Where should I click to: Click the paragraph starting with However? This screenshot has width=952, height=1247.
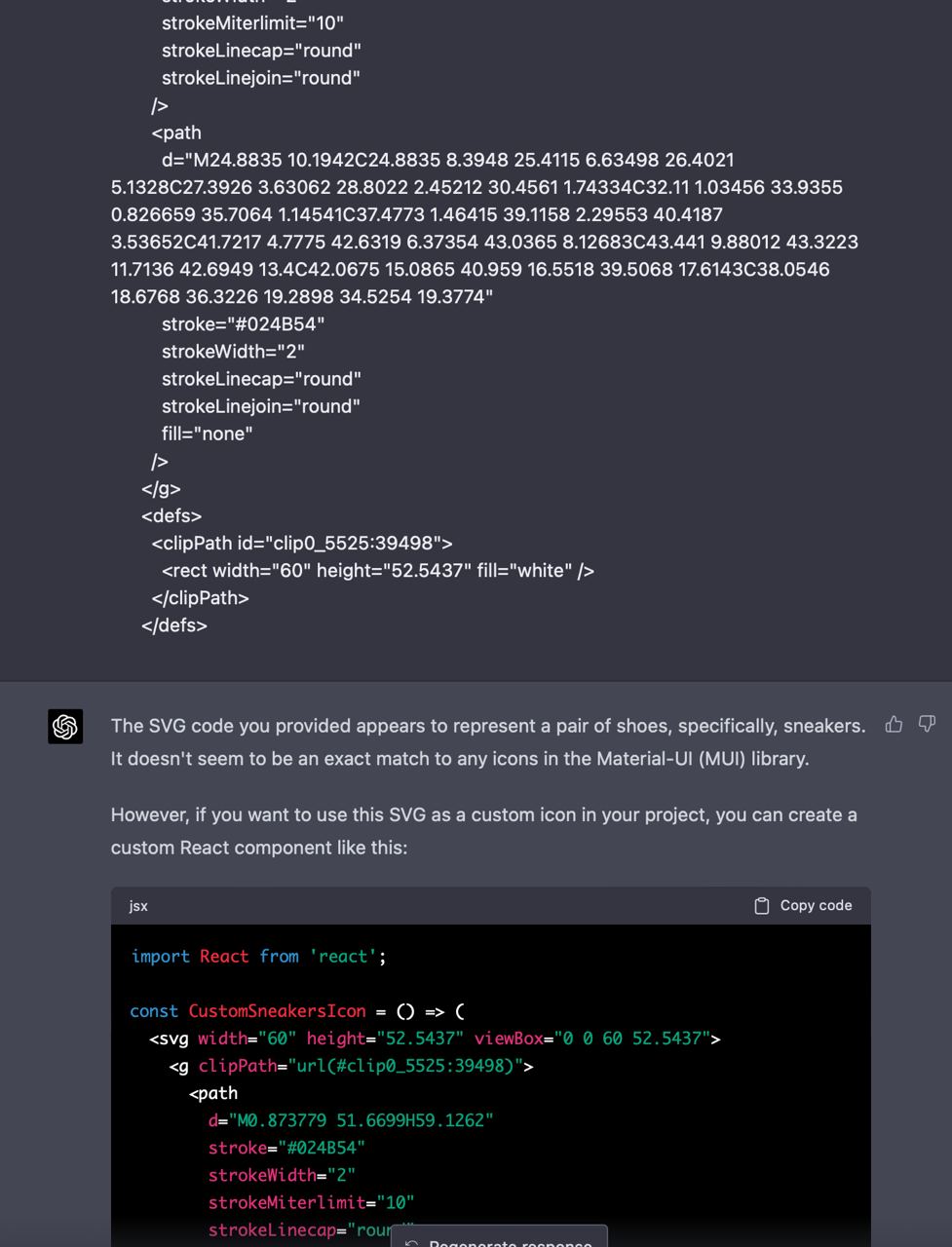tap(484, 831)
